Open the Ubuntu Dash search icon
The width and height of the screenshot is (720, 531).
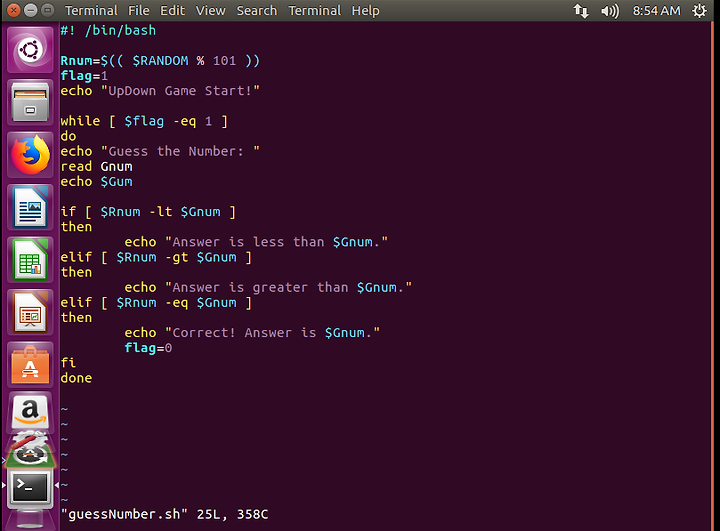tap(30, 50)
